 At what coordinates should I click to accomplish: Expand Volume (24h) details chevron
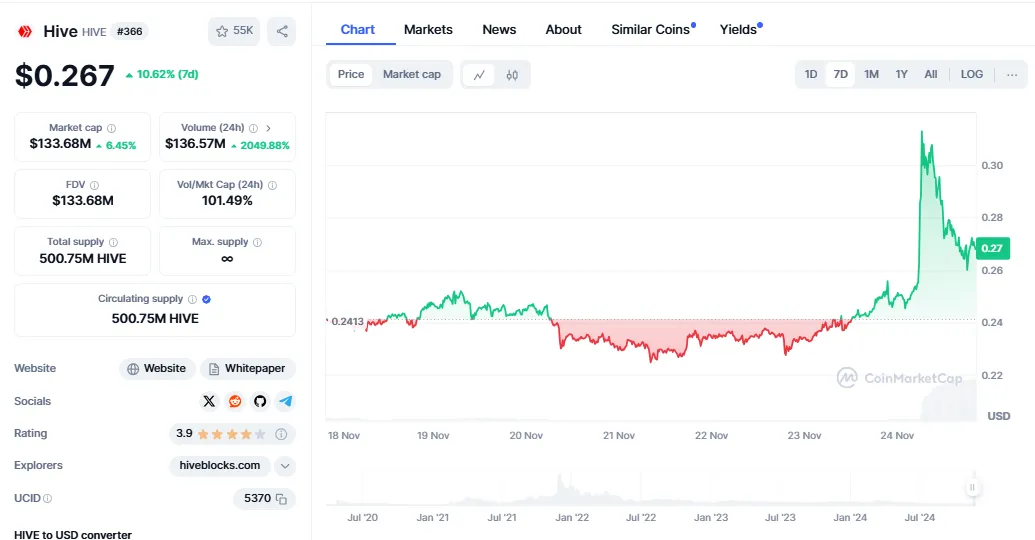268,128
